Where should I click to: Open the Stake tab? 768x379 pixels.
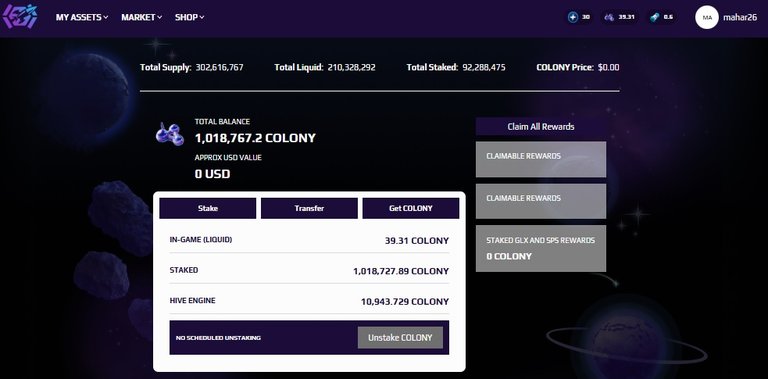click(208, 208)
